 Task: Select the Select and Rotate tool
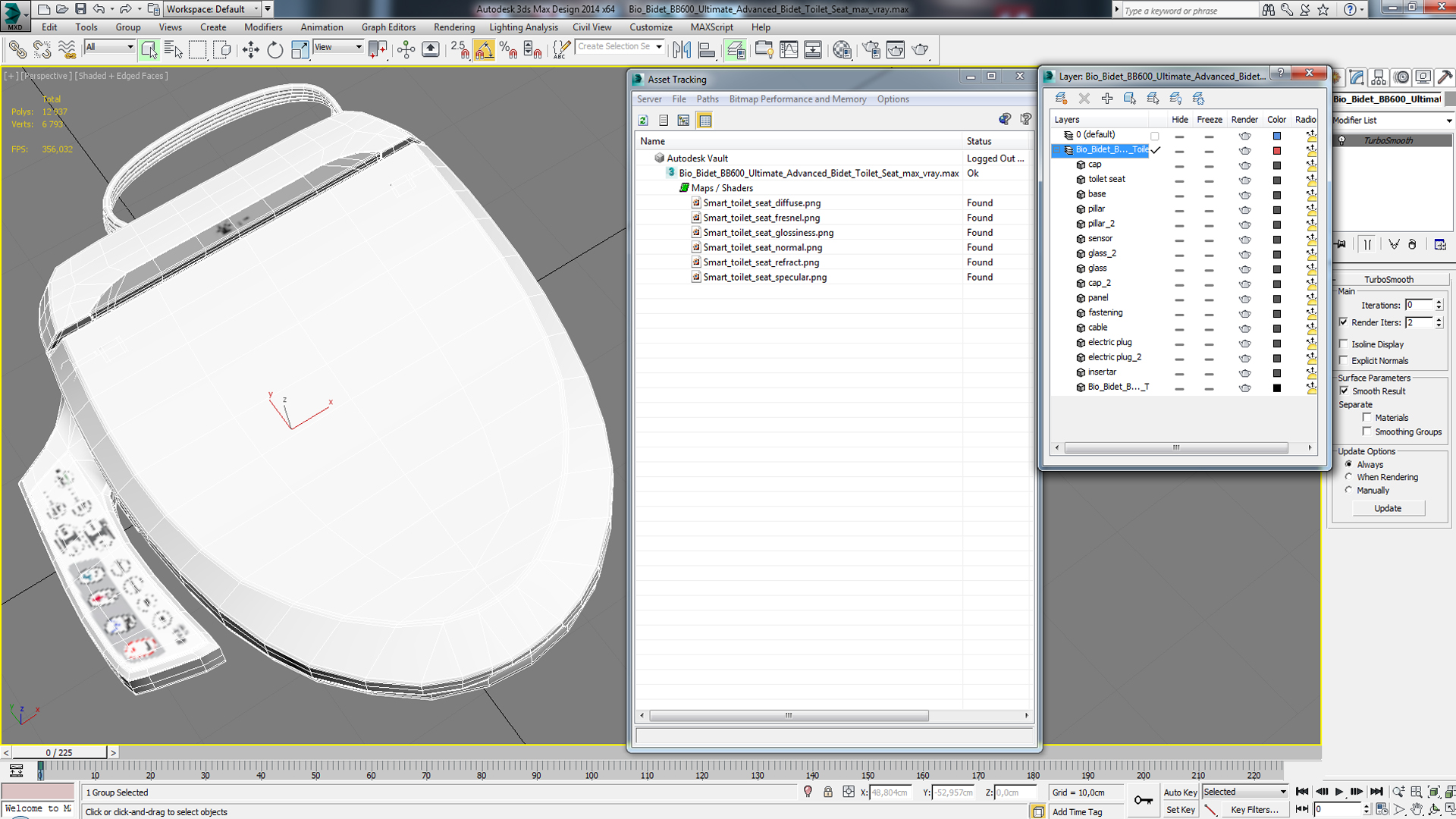click(x=275, y=50)
